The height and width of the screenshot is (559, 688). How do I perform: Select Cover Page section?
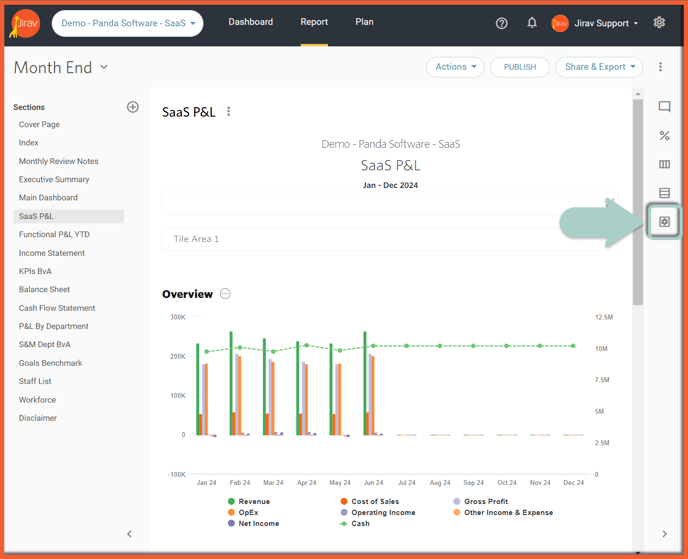pyautogui.click(x=39, y=124)
